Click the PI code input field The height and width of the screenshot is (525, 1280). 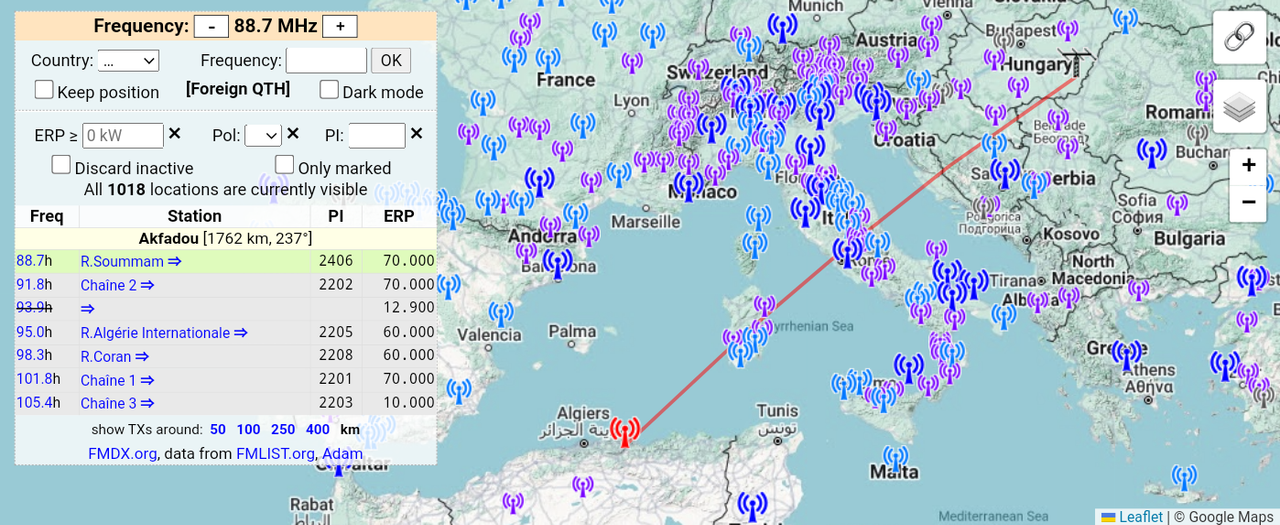coord(377,135)
